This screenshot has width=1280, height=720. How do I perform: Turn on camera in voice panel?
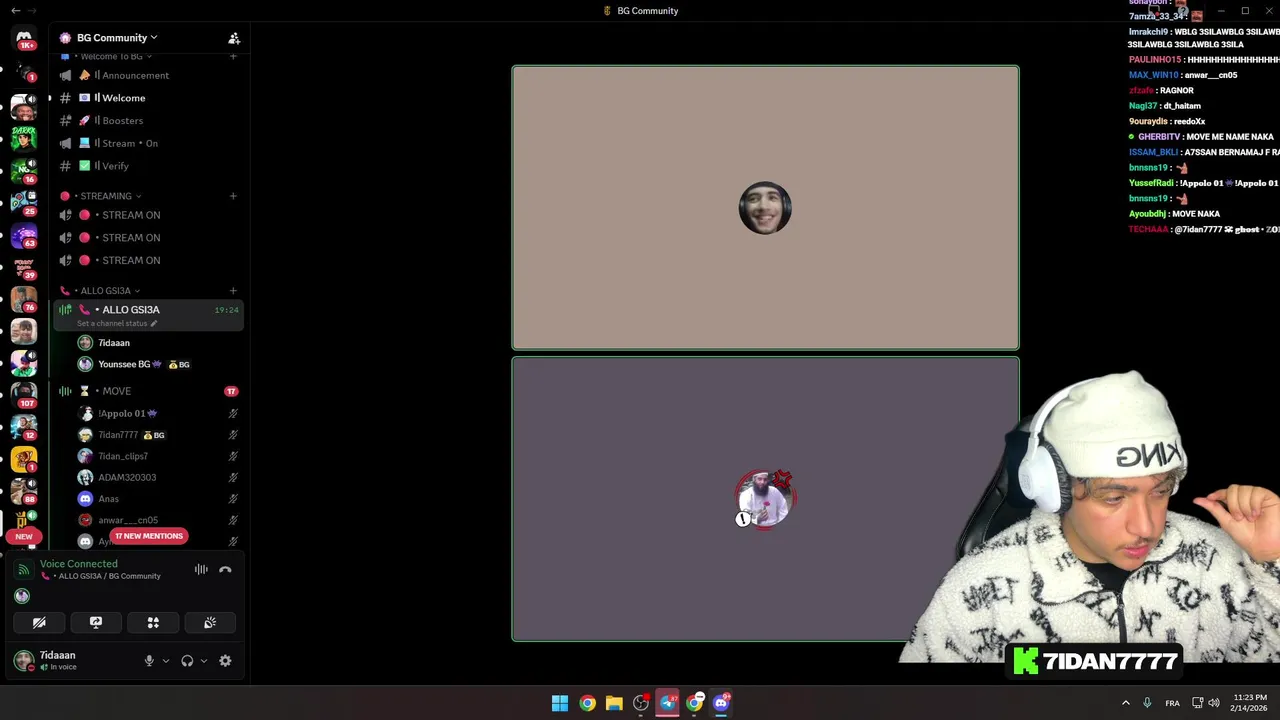click(39, 622)
